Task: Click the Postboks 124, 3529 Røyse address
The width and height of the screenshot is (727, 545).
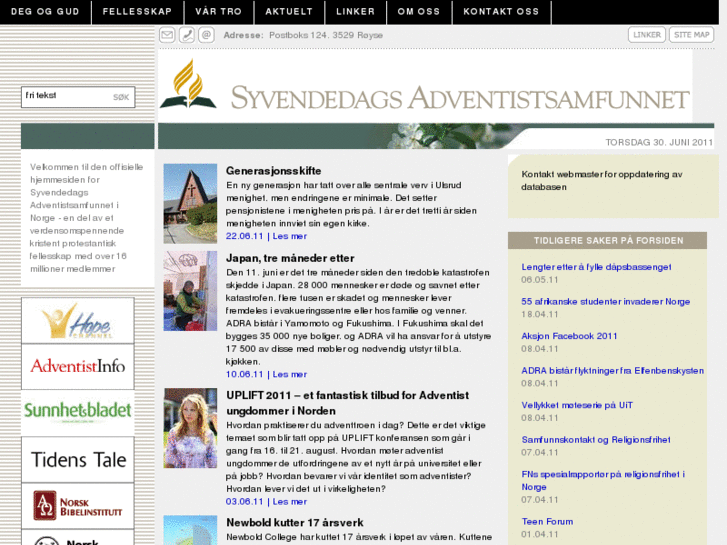Action: click(326, 35)
